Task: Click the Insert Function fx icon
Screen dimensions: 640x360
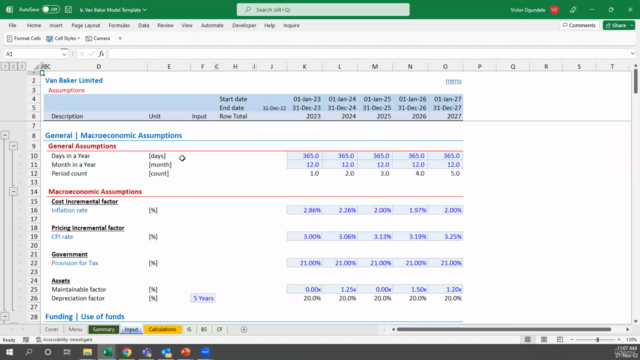Action: click(101, 54)
